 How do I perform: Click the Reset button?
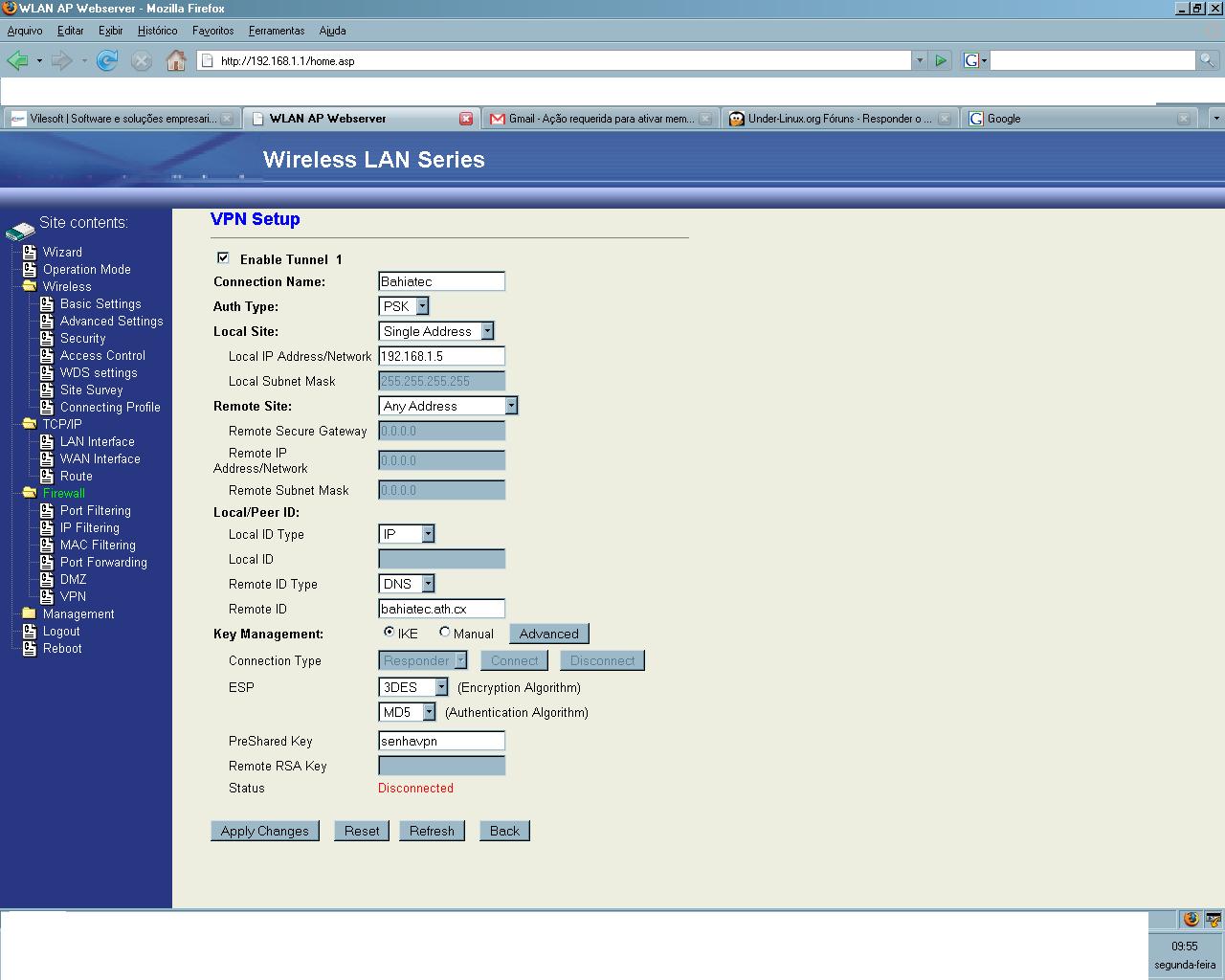(362, 831)
